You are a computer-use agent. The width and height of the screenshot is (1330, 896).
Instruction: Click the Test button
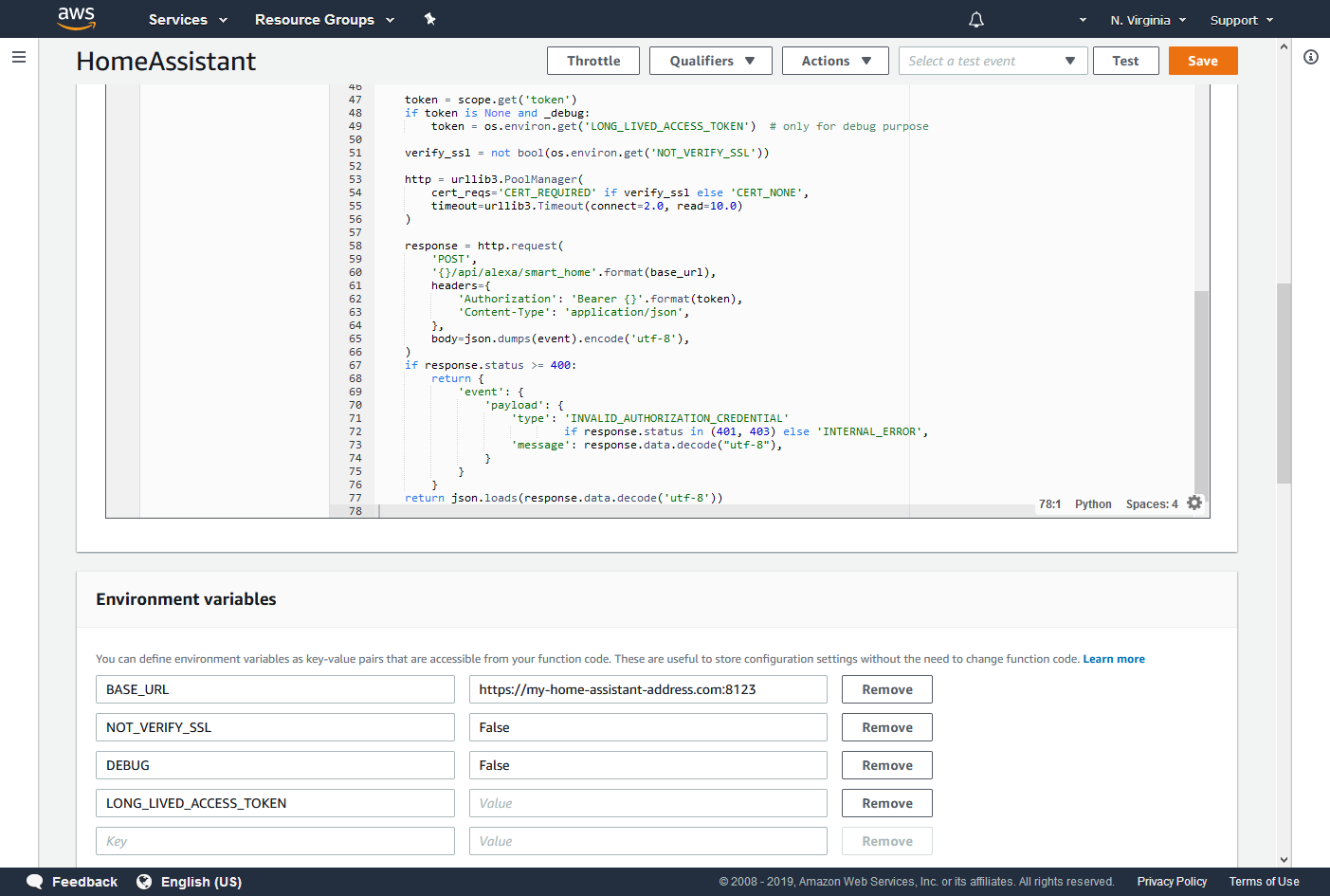[1125, 61]
